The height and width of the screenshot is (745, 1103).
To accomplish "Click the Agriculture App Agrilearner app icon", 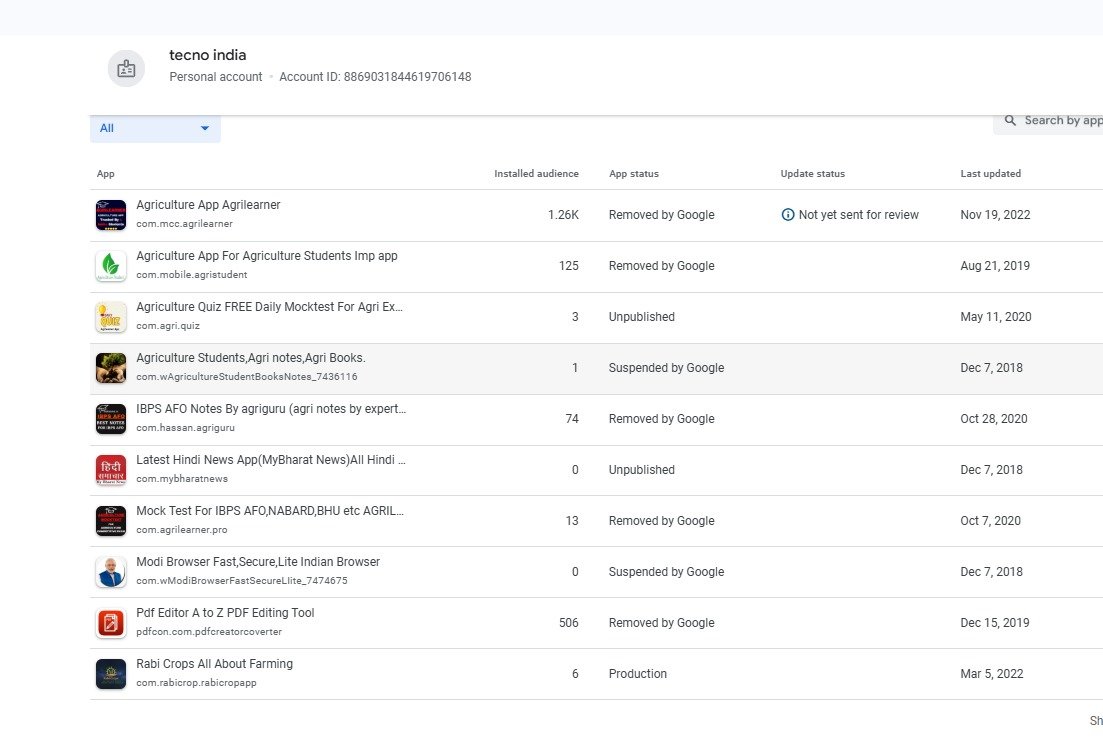I will point(111,215).
